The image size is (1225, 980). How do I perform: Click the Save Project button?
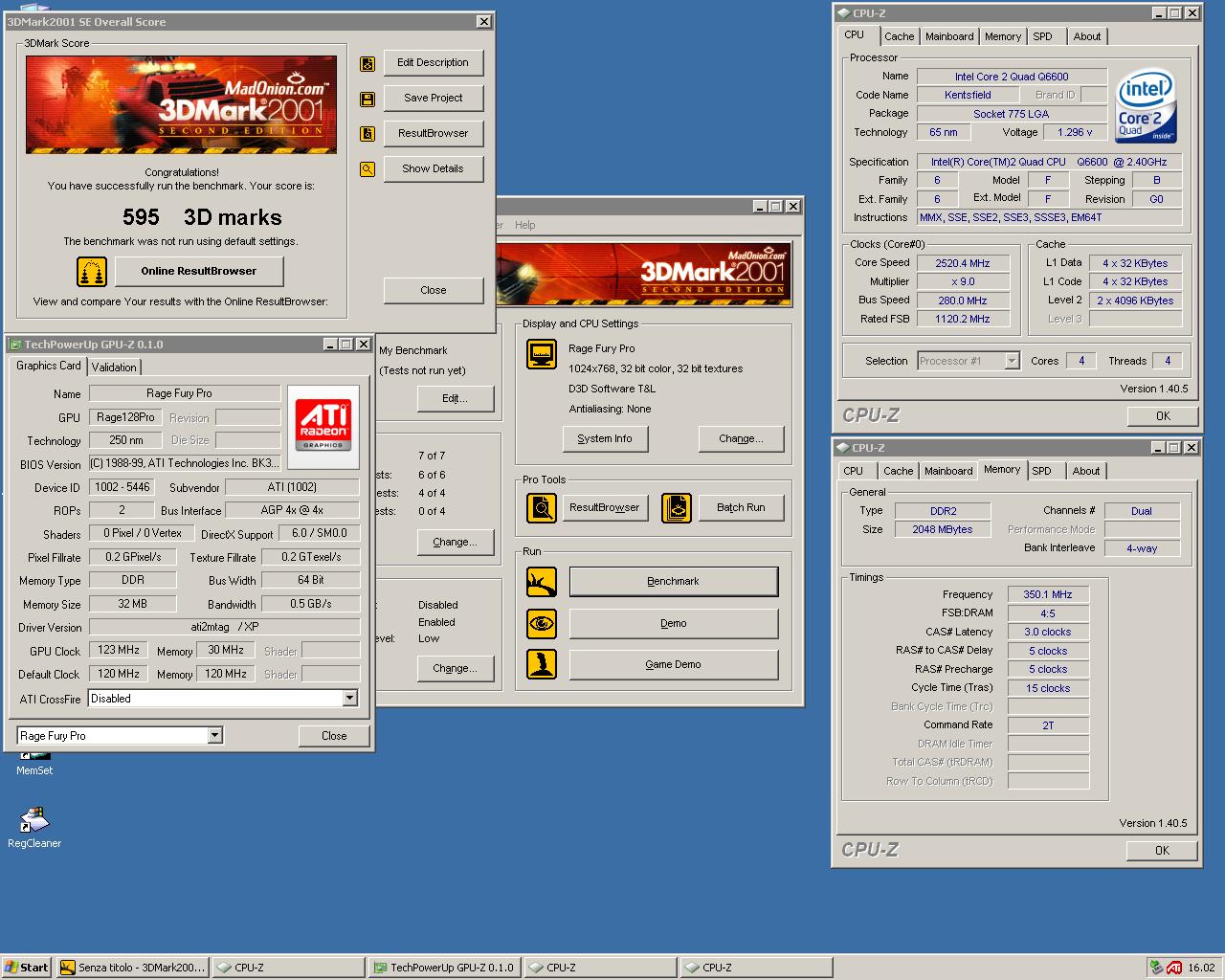tap(434, 99)
